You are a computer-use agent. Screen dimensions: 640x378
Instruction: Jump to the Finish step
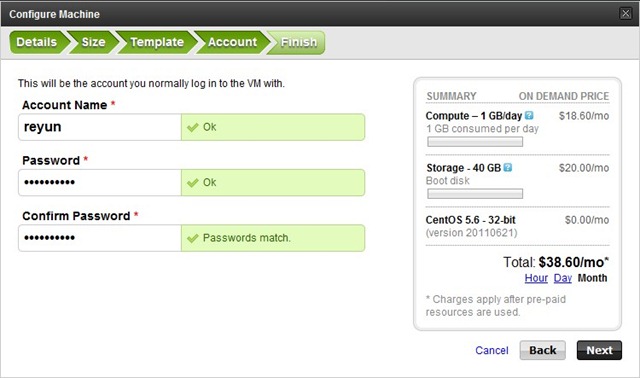coord(298,42)
